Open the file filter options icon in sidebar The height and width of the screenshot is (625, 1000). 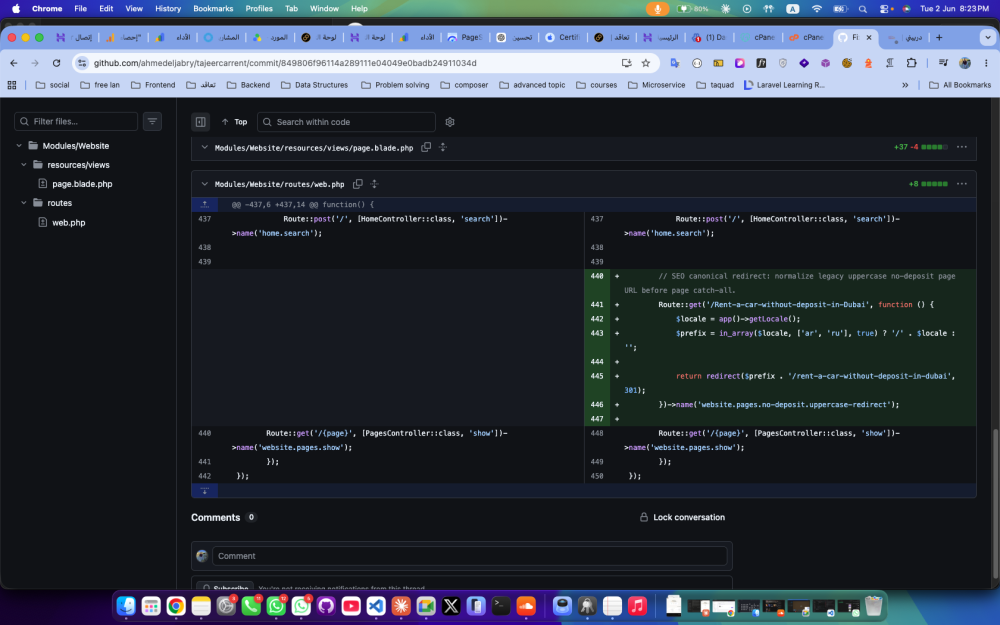[152, 121]
